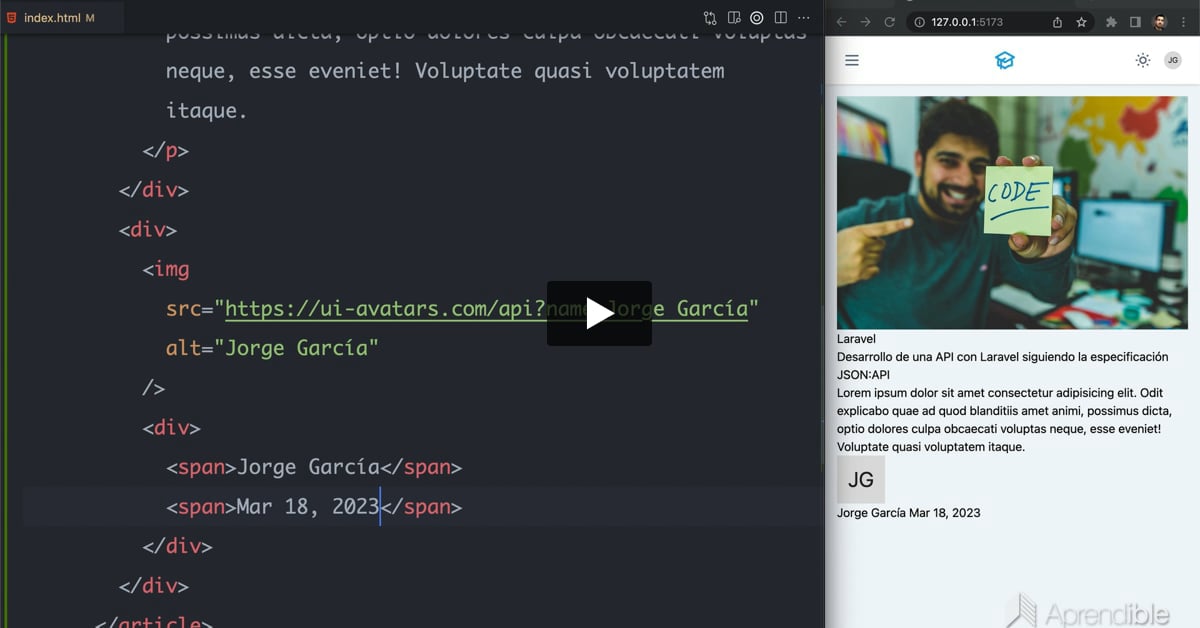The height and width of the screenshot is (628, 1200).
Task: Click the article title "Desarrollo de una API con Laravel"
Action: pos(1002,366)
